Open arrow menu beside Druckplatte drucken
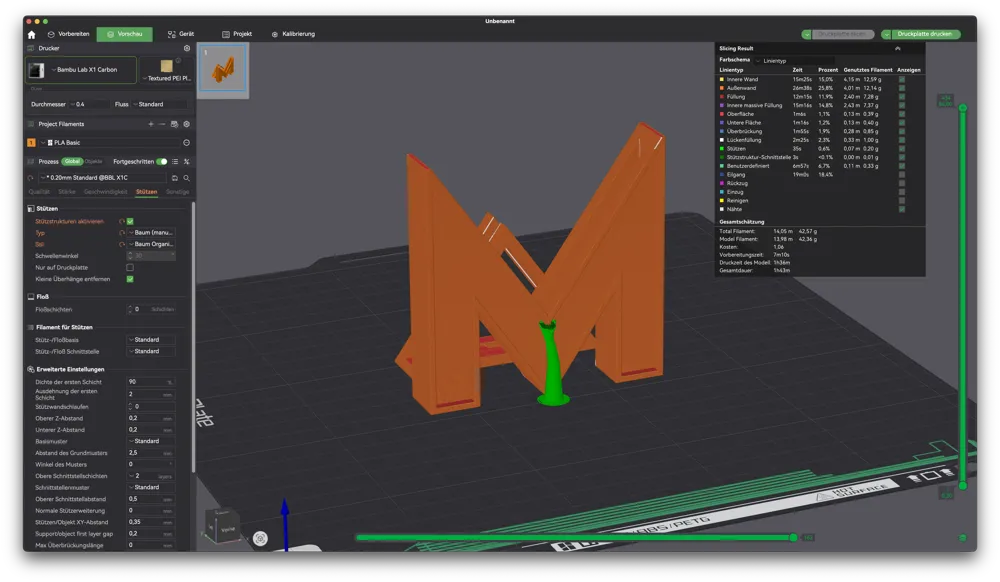This screenshot has height=582, width=1000. tap(886, 34)
